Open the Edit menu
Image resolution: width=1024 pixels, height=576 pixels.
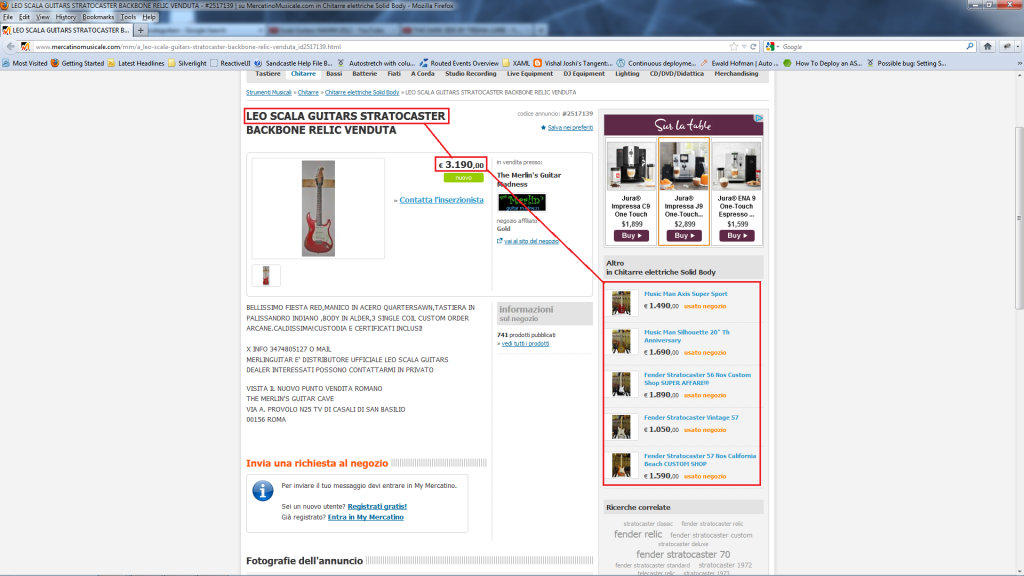point(24,17)
